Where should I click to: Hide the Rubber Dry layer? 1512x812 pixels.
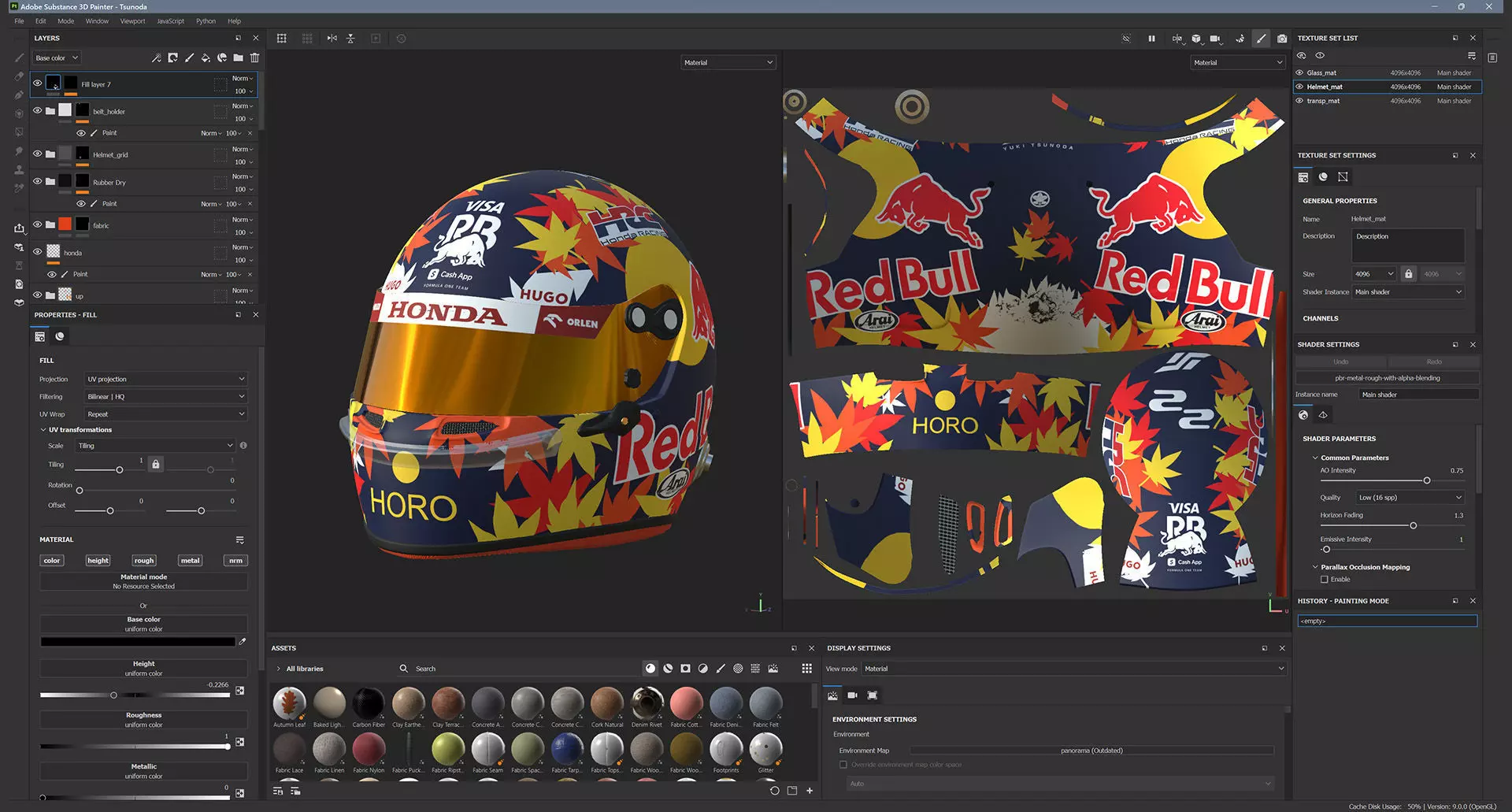coord(37,181)
